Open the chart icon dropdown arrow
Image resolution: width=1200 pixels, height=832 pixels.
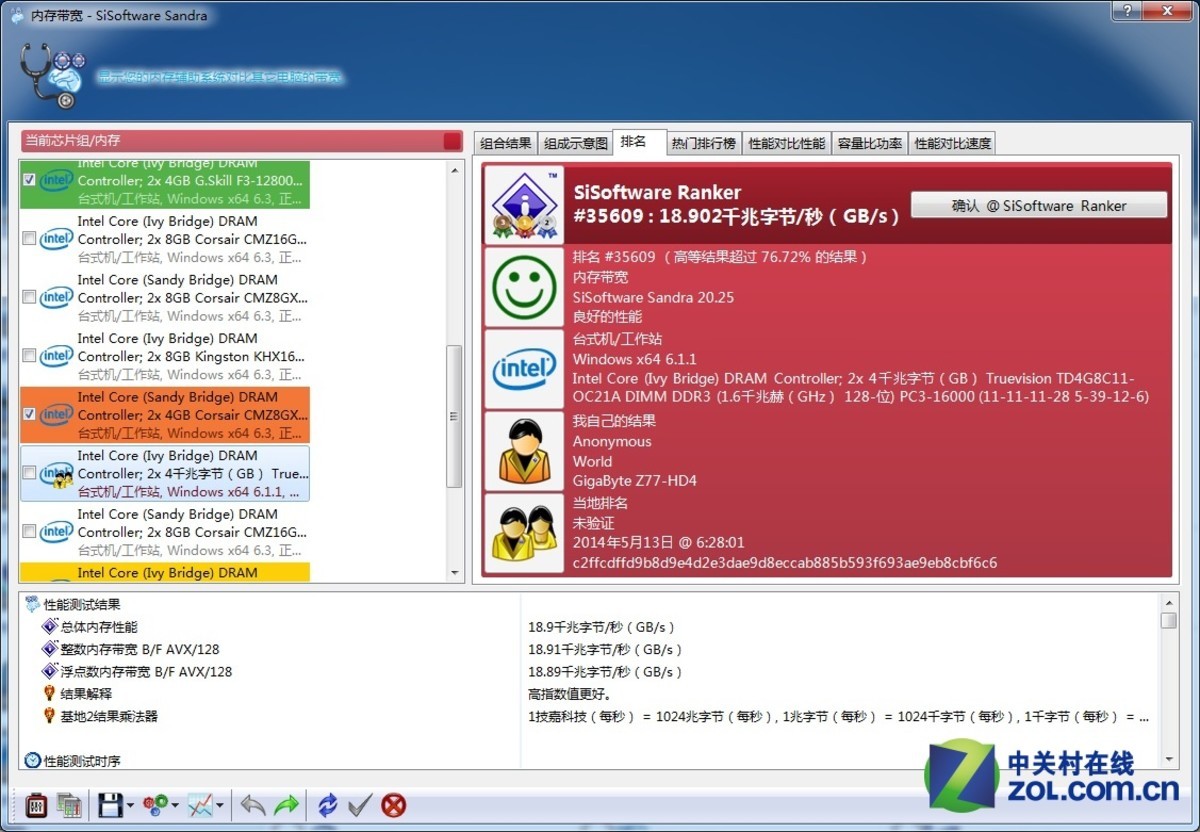pos(220,805)
